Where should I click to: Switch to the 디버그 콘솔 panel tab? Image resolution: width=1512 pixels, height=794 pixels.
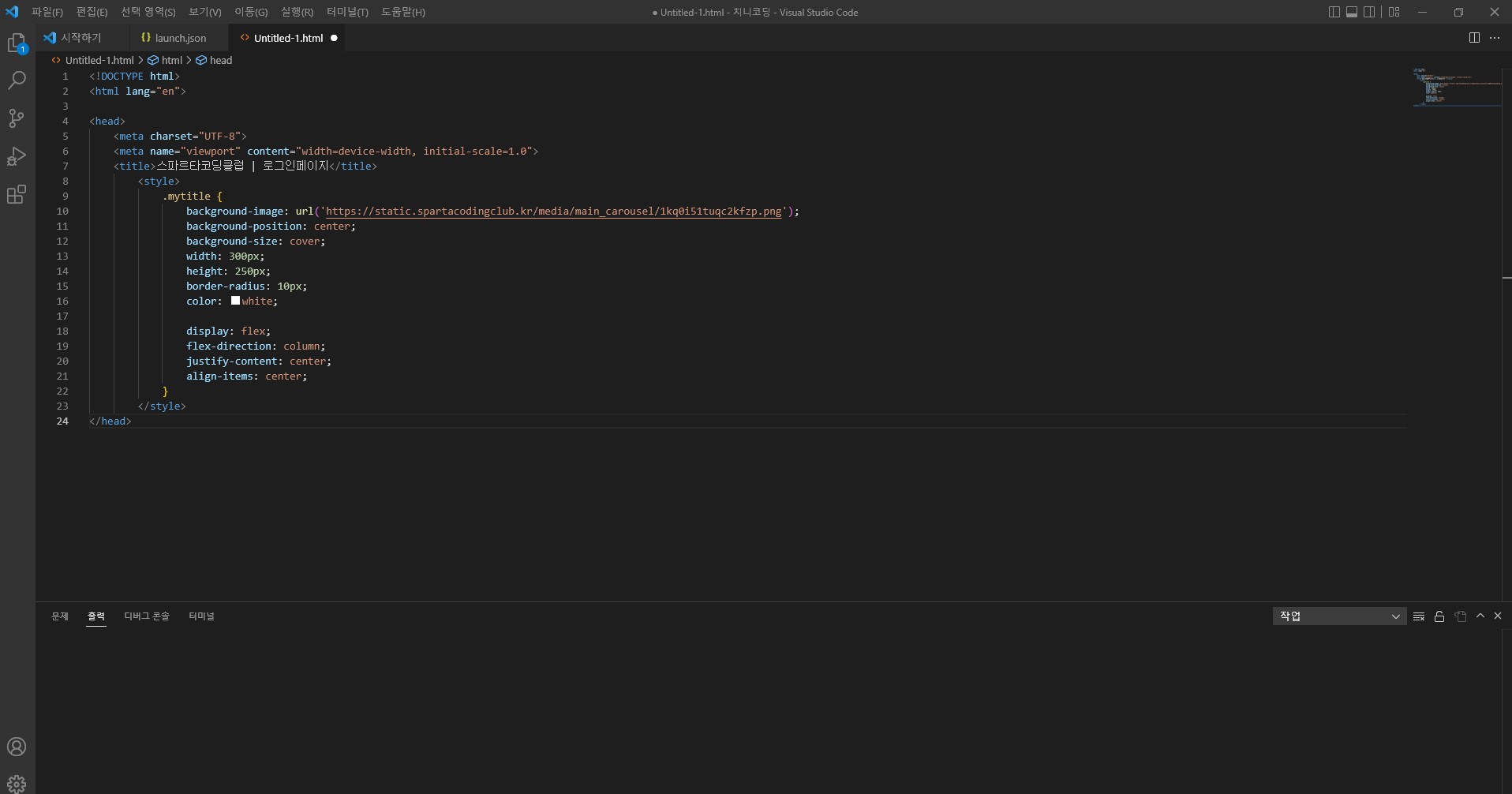click(x=147, y=616)
